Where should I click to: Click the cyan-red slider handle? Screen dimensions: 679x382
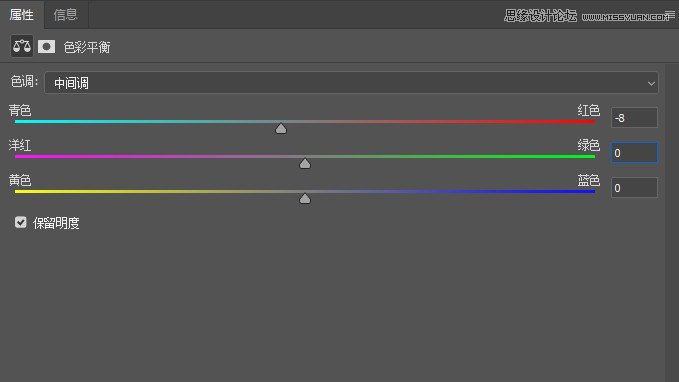281,129
